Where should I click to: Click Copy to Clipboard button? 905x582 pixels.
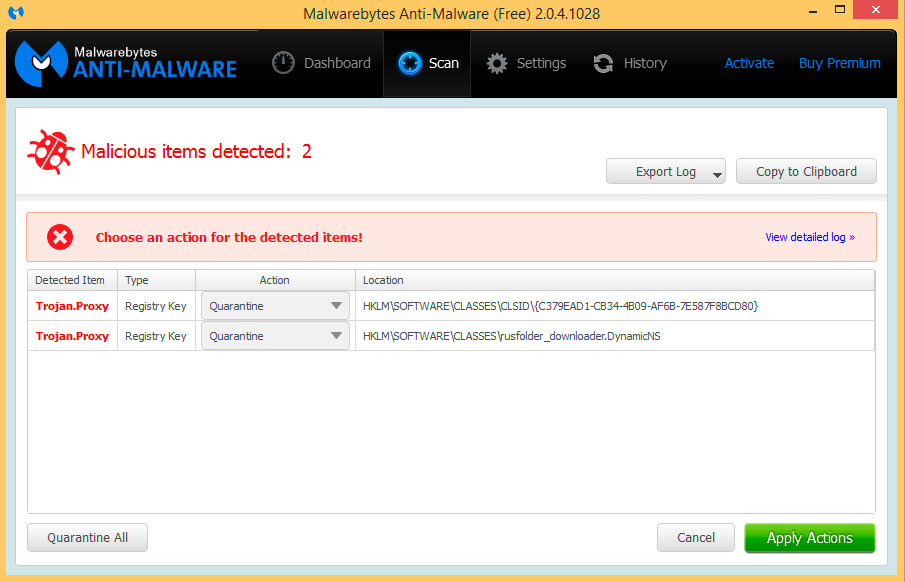pos(806,171)
